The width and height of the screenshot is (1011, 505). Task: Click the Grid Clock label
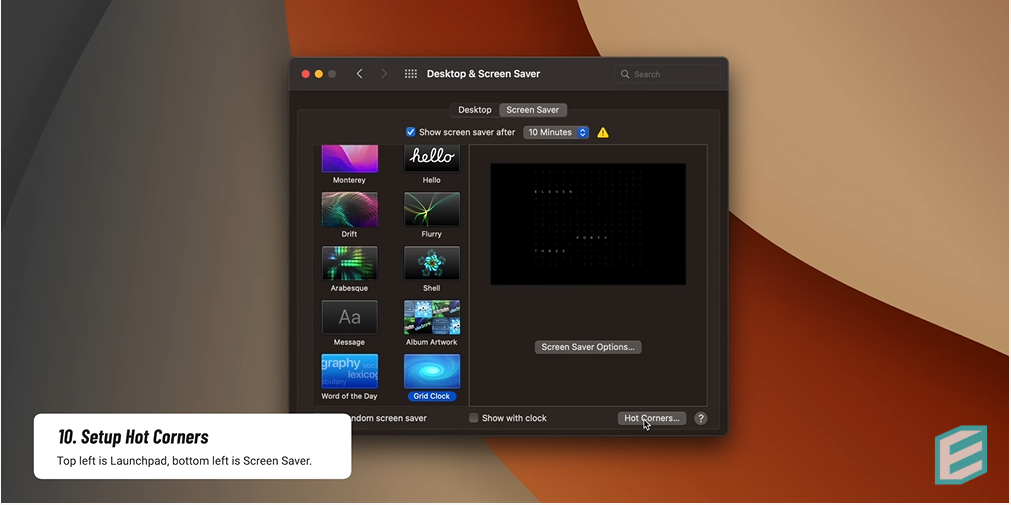[431, 396]
